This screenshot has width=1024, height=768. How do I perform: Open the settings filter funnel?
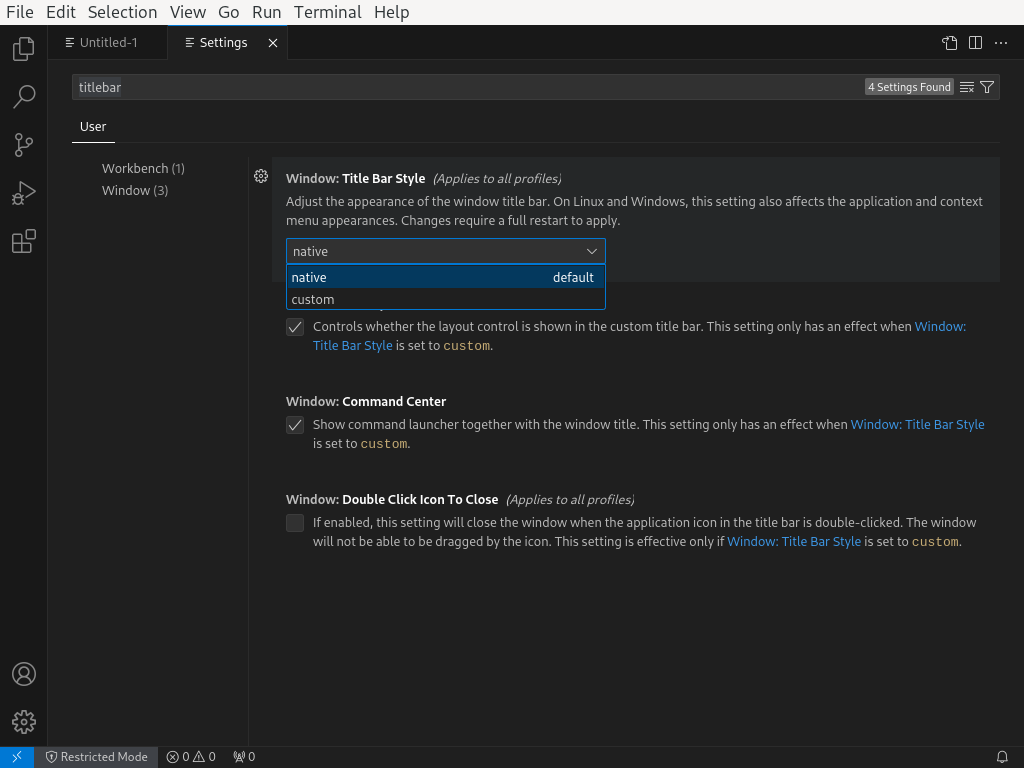[x=987, y=87]
